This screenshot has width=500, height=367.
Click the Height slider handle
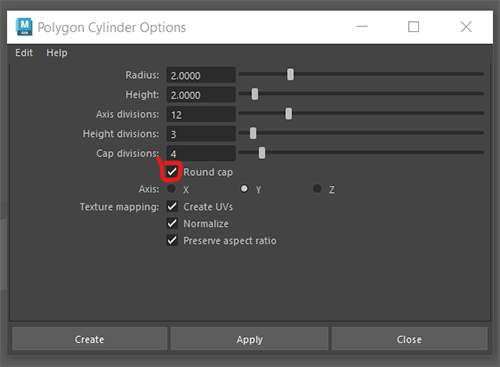tap(255, 94)
